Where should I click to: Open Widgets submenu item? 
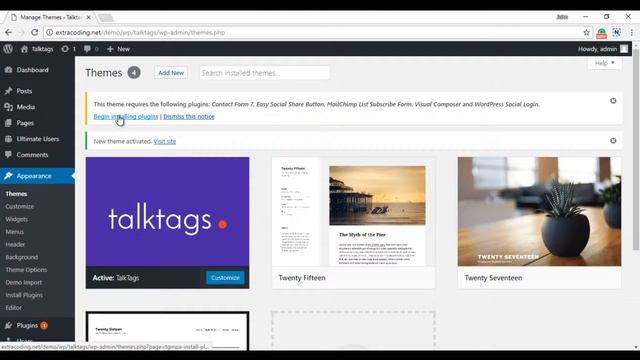click(17, 219)
